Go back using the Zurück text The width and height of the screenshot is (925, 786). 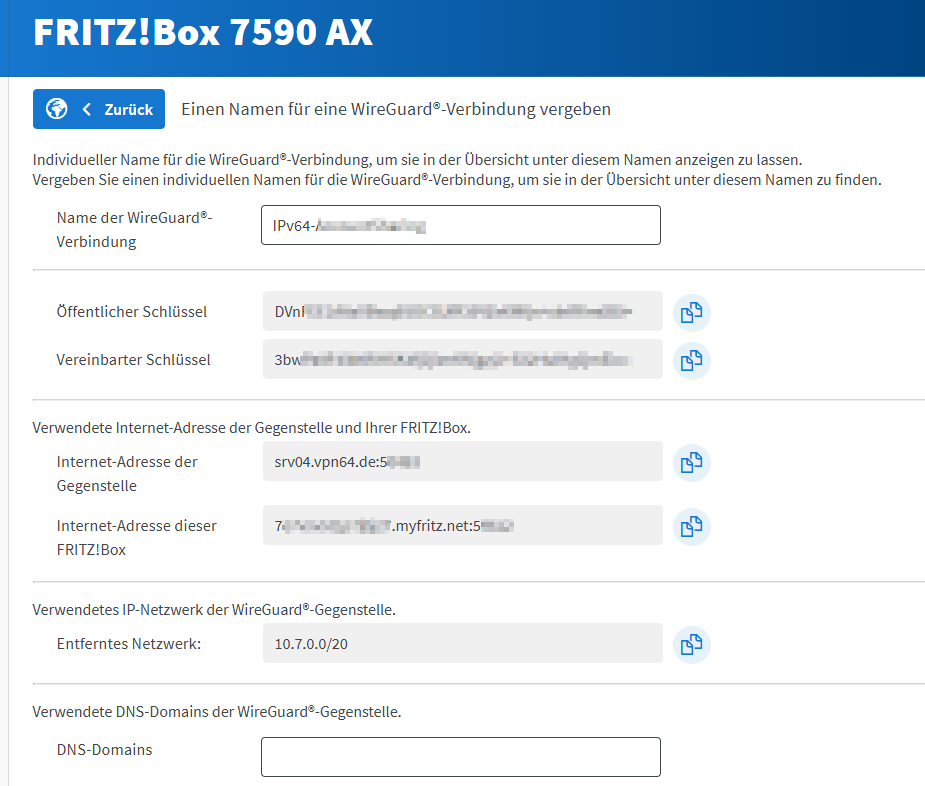tap(128, 109)
